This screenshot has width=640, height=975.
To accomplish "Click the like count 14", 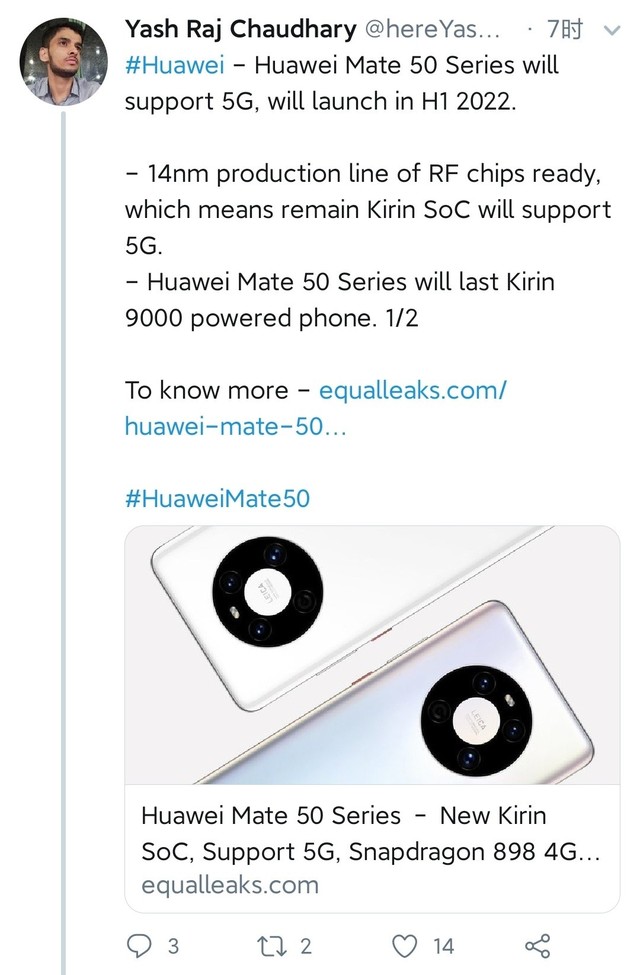I will pos(443,945).
